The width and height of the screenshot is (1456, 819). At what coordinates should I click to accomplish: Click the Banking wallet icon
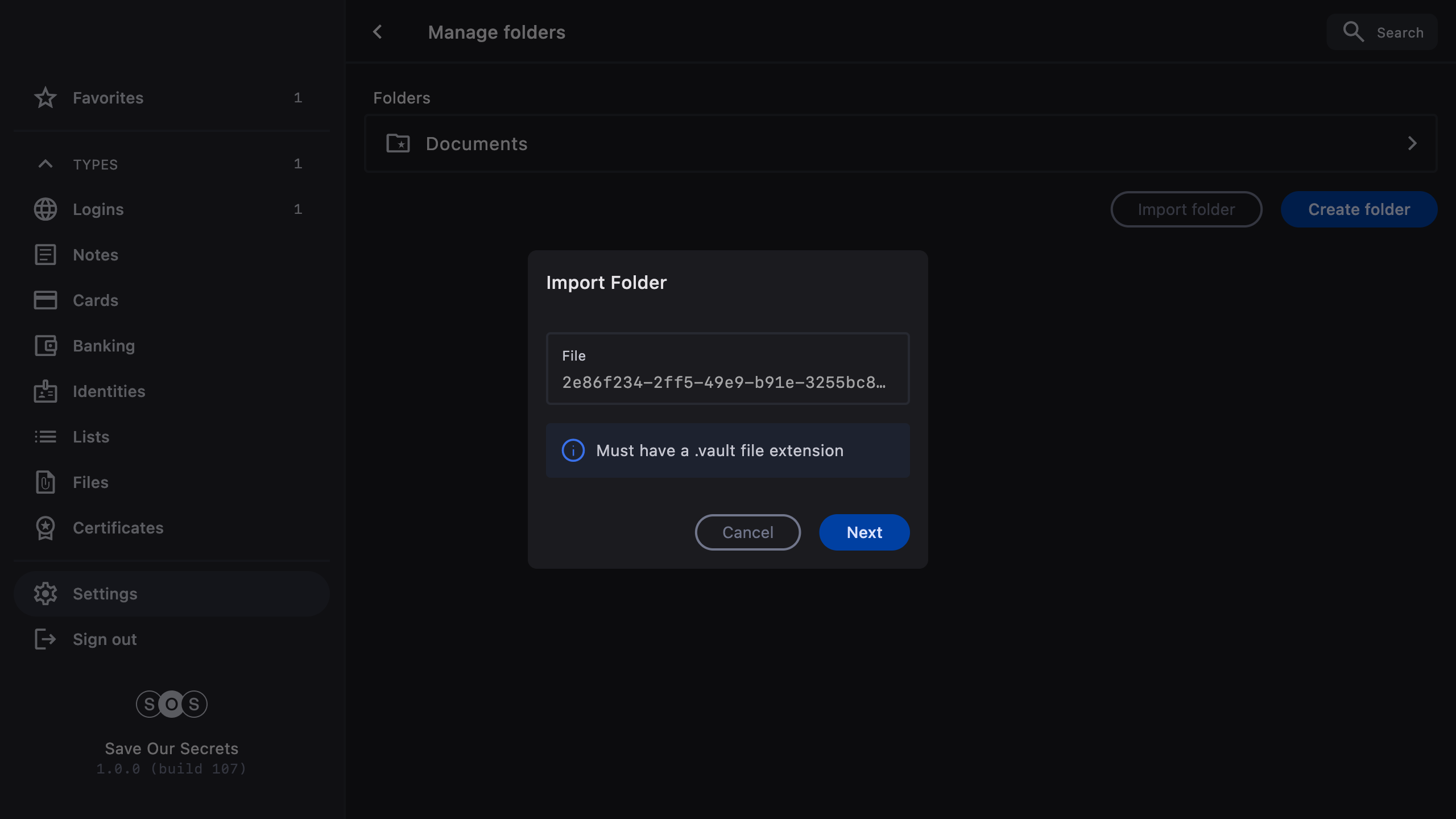pyautogui.click(x=45, y=346)
